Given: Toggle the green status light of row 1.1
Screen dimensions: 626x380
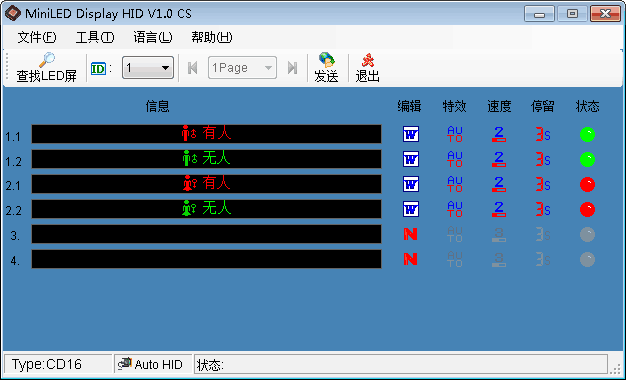Looking at the screenshot, I should pyautogui.click(x=587, y=135).
